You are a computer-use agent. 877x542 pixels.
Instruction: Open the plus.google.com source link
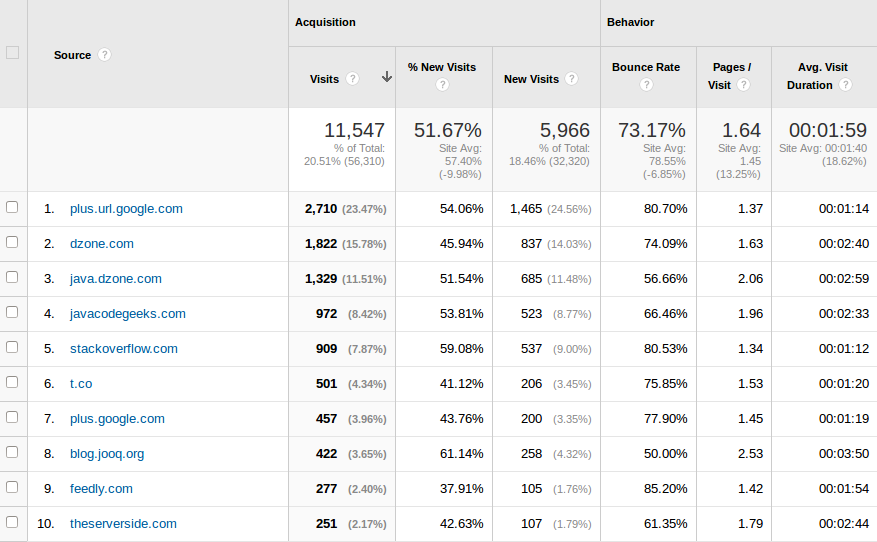pyautogui.click(x=117, y=419)
